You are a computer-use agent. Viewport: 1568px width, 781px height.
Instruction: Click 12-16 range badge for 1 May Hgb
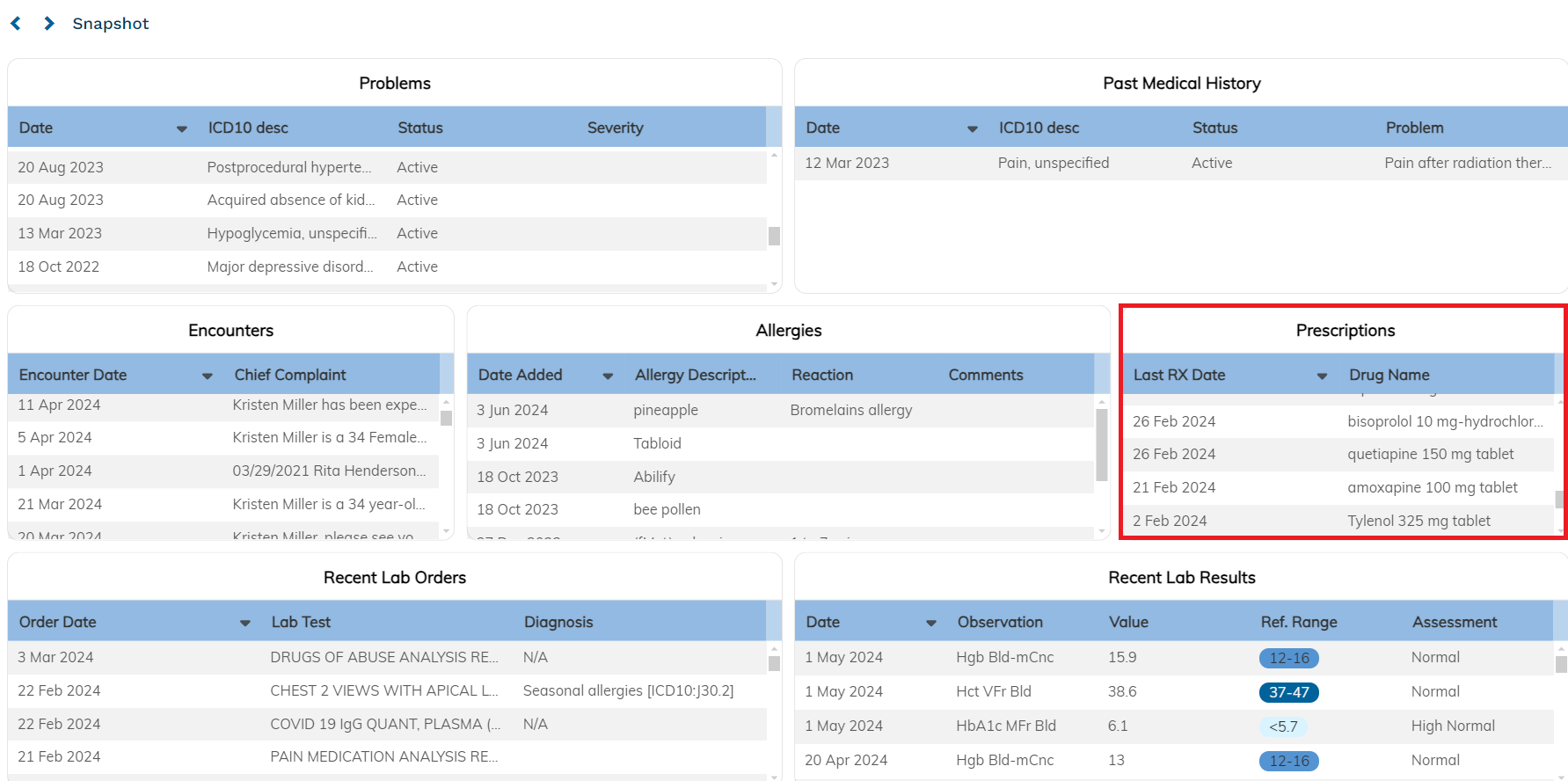1289,658
